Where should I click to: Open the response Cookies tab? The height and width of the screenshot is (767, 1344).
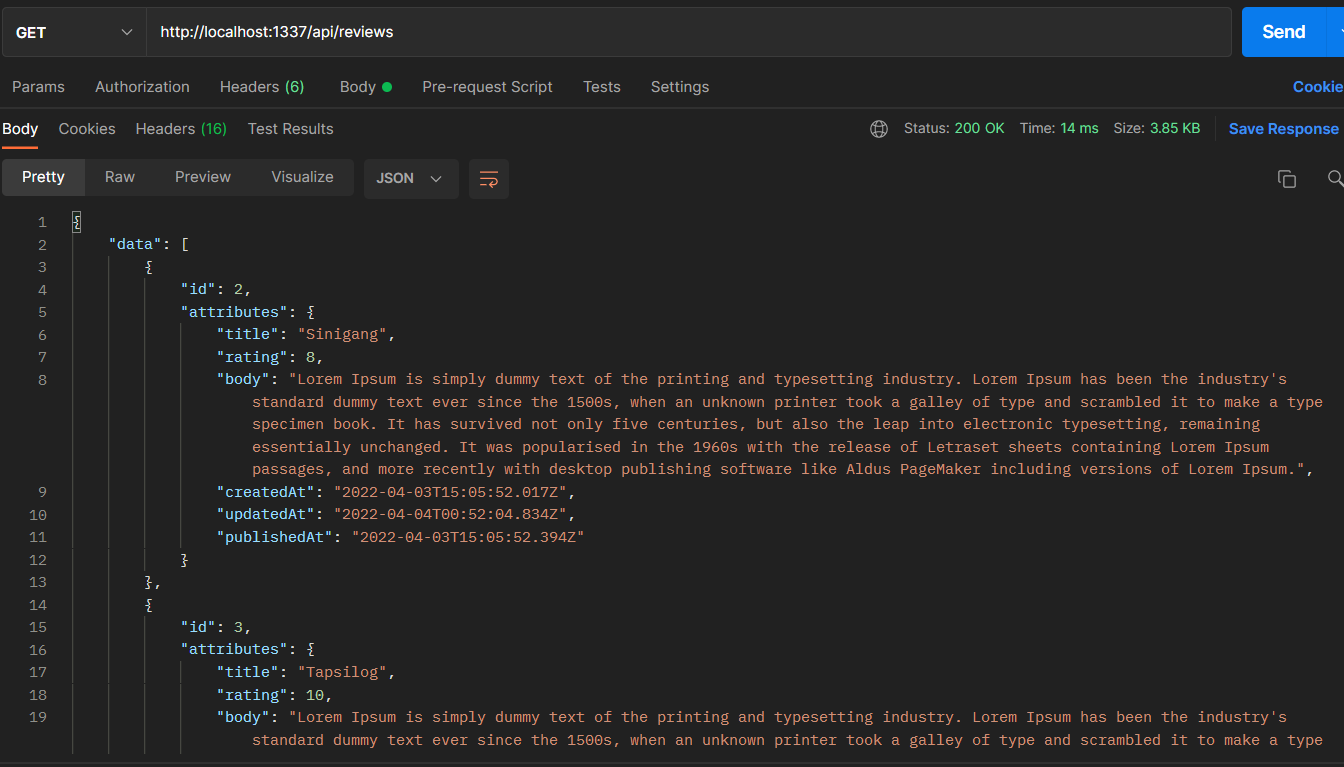tap(87, 129)
